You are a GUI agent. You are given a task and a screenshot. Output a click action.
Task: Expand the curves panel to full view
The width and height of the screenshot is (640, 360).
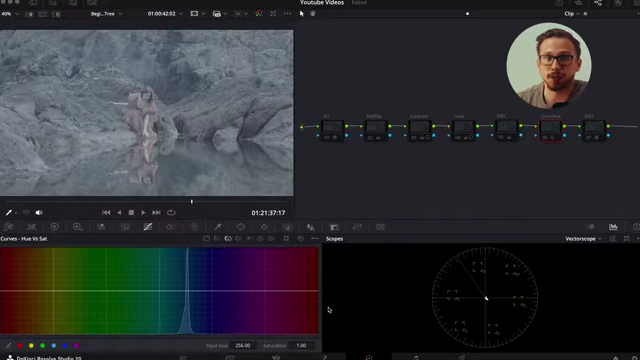coord(286,239)
